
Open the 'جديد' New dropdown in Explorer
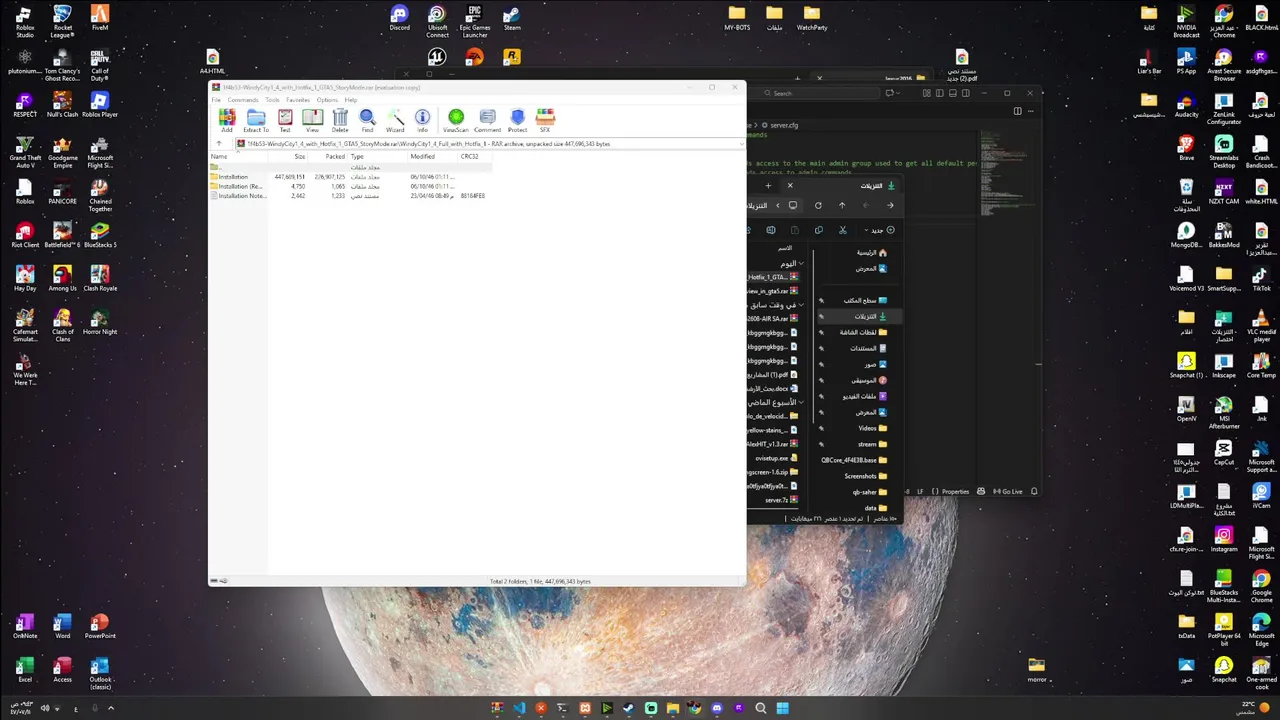coord(877,230)
